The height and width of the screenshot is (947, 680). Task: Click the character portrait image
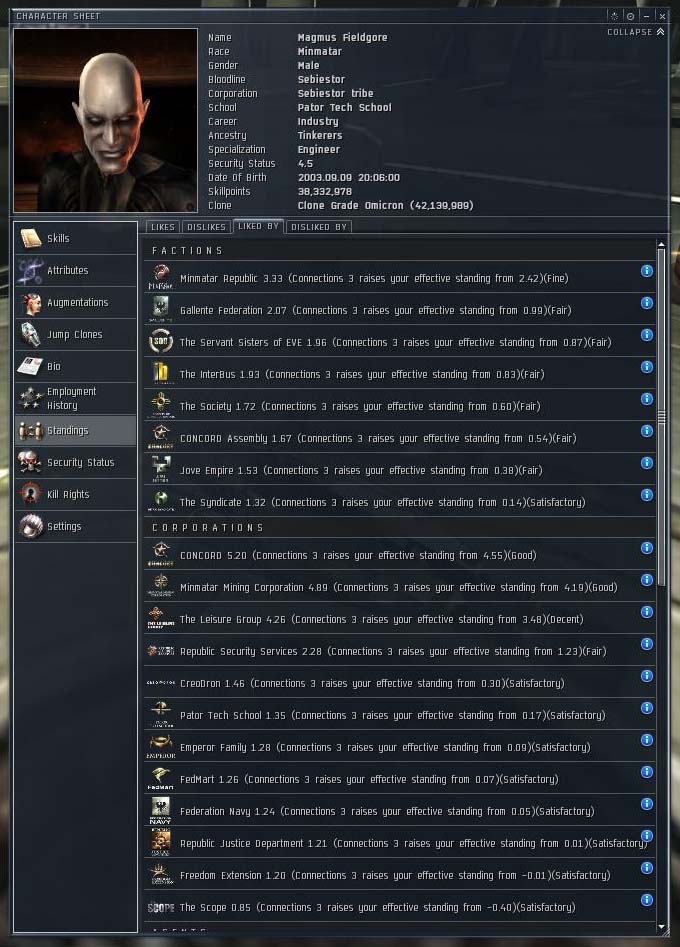pos(106,120)
